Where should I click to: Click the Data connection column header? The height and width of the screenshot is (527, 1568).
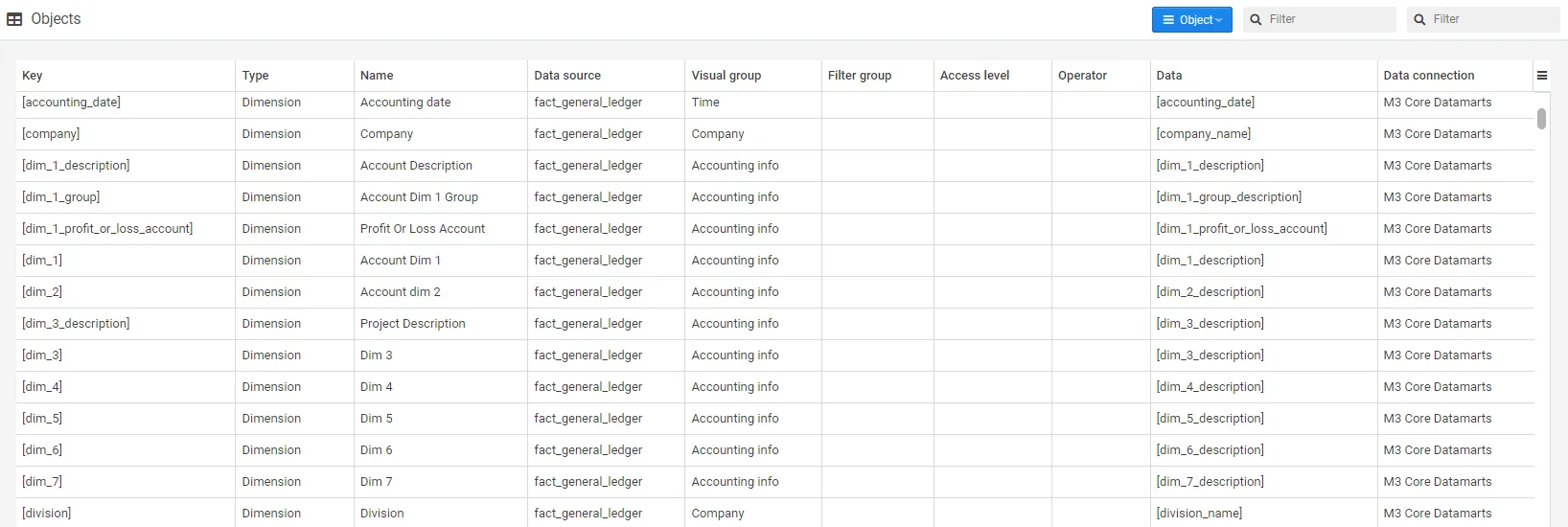(1429, 76)
